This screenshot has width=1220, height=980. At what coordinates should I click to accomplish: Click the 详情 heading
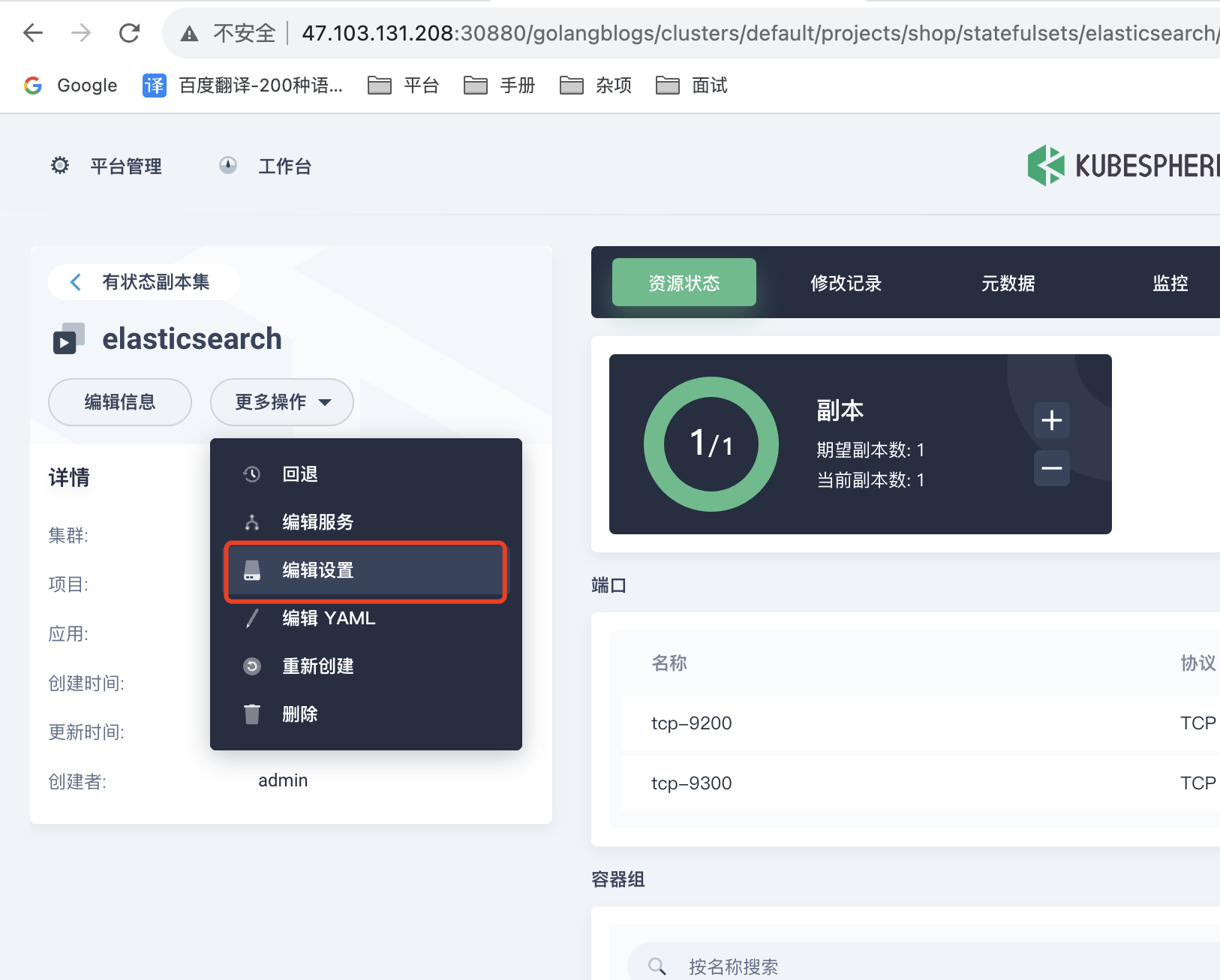click(x=69, y=477)
